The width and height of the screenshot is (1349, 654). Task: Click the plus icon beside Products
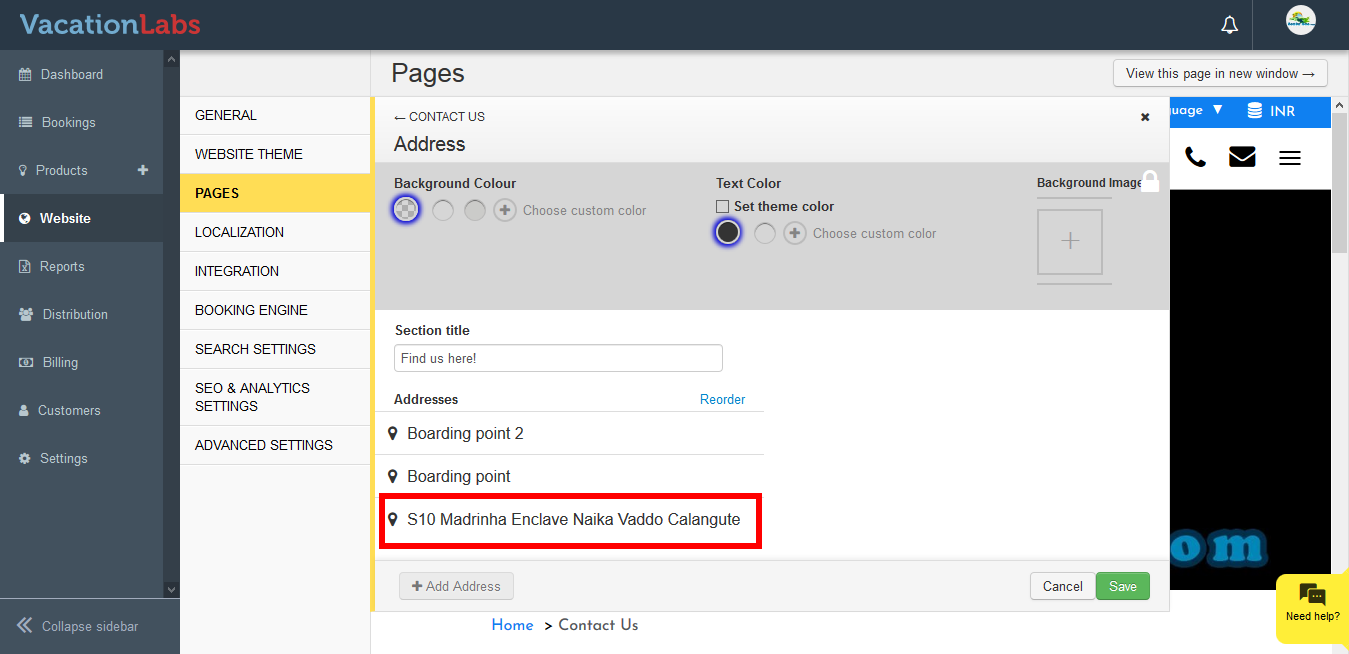coord(143,170)
